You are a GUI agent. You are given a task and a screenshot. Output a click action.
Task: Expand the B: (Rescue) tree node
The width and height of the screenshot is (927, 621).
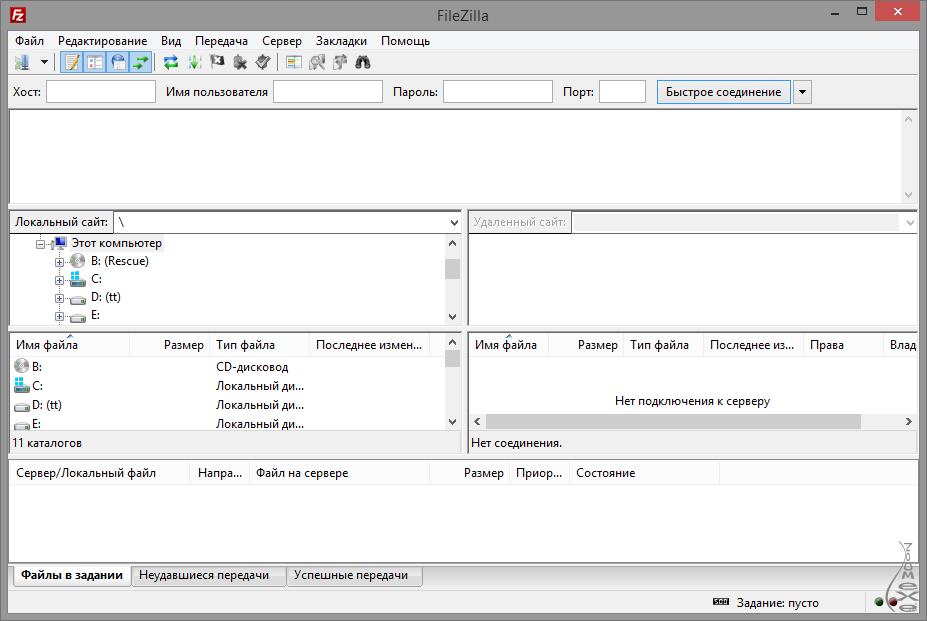(59, 262)
